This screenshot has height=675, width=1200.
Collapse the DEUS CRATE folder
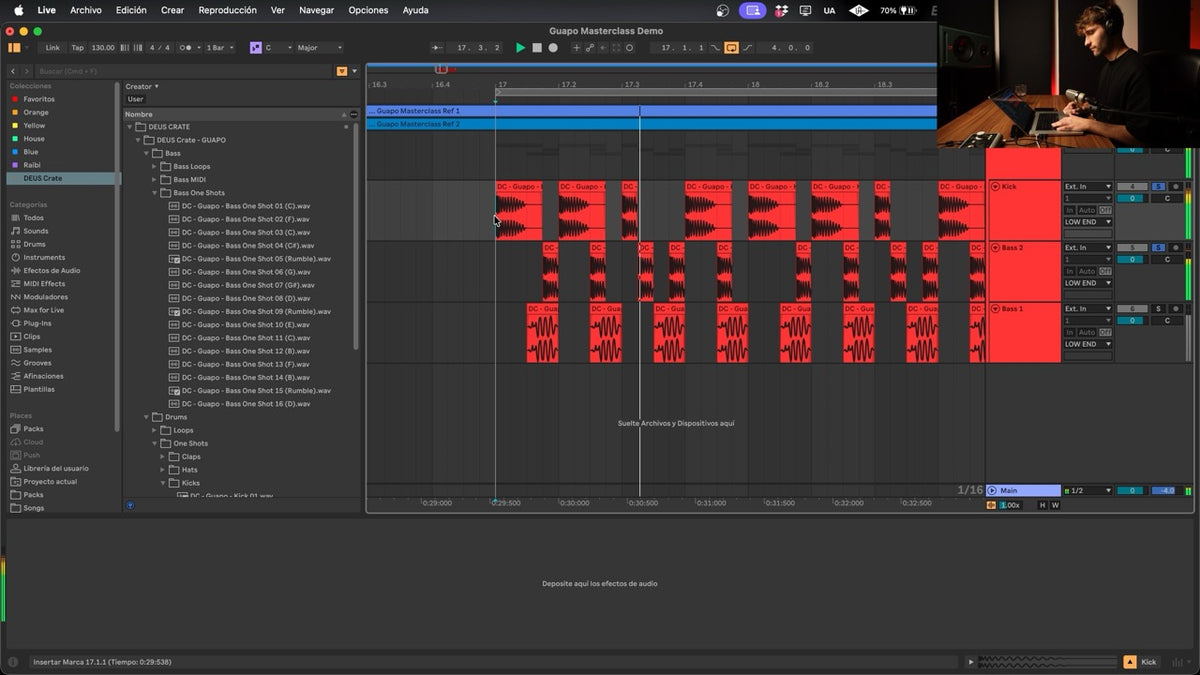tap(130, 127)
